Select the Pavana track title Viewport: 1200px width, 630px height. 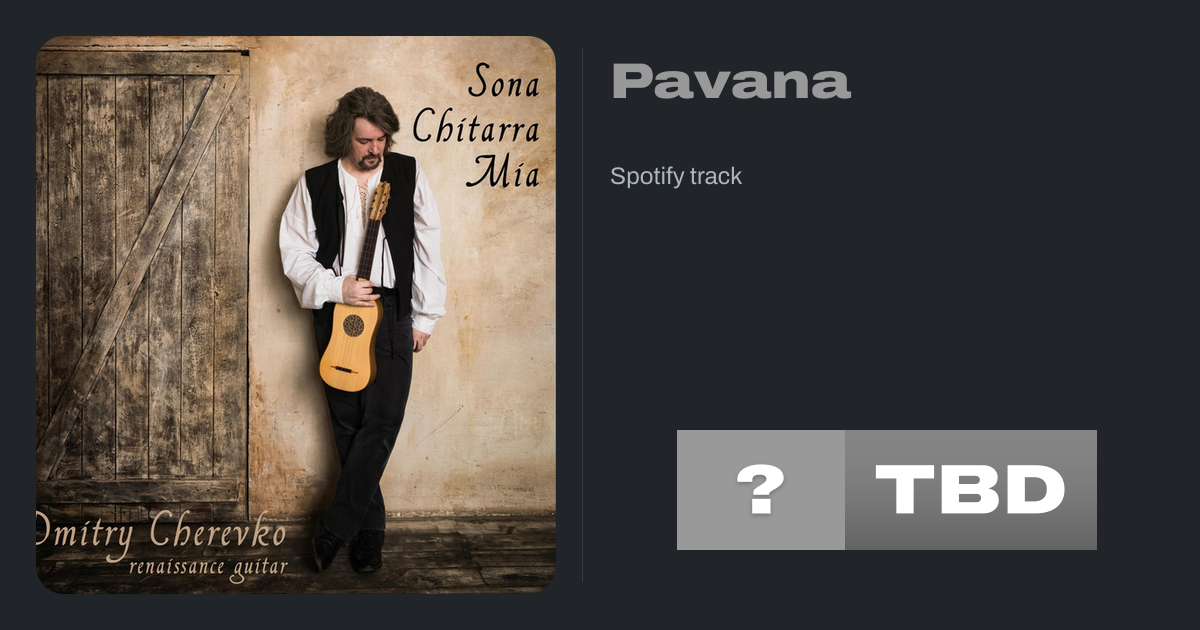tap(731, 82)
